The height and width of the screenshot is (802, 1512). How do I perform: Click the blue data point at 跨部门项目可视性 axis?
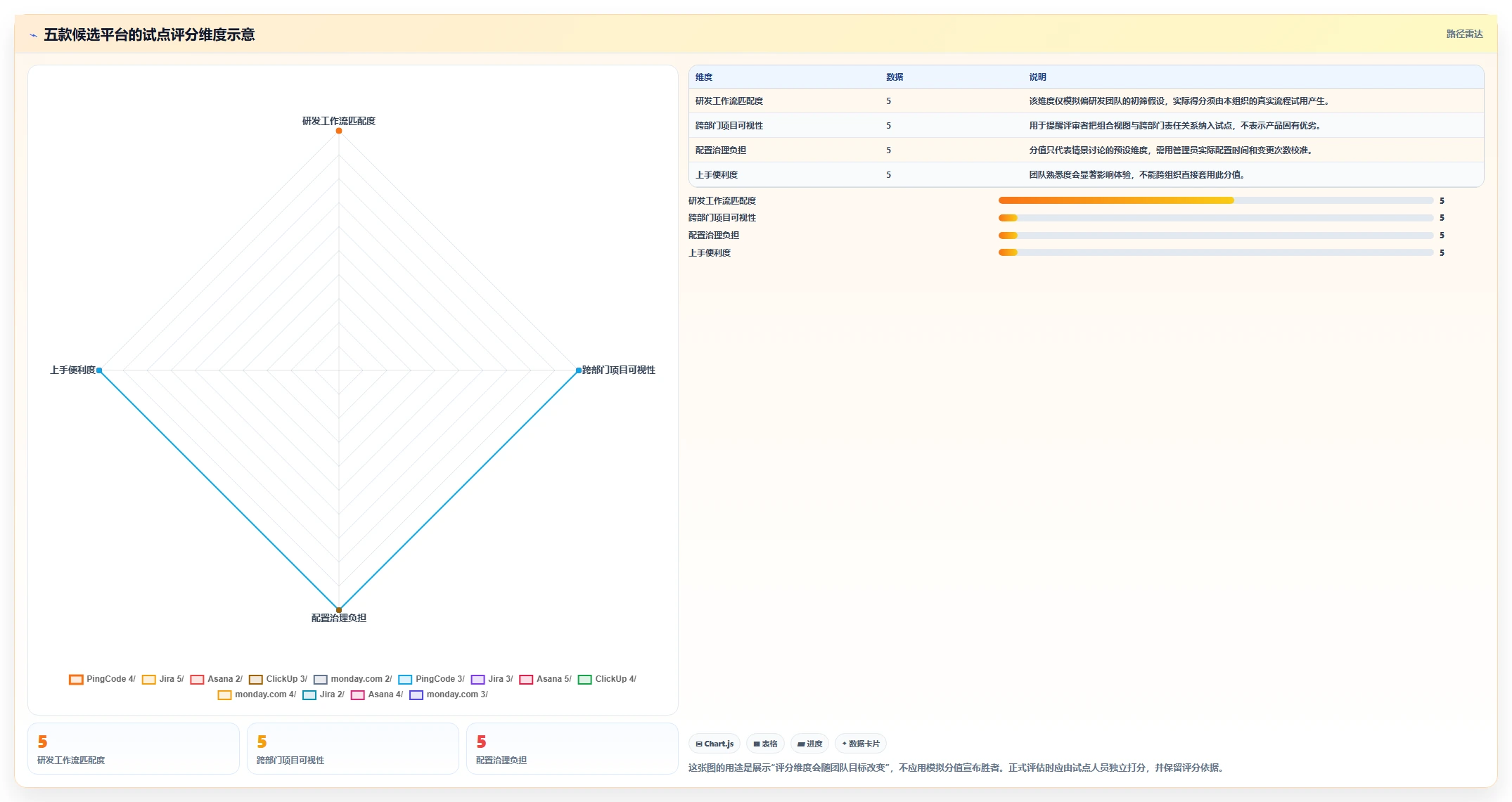[x=579, y=370]
